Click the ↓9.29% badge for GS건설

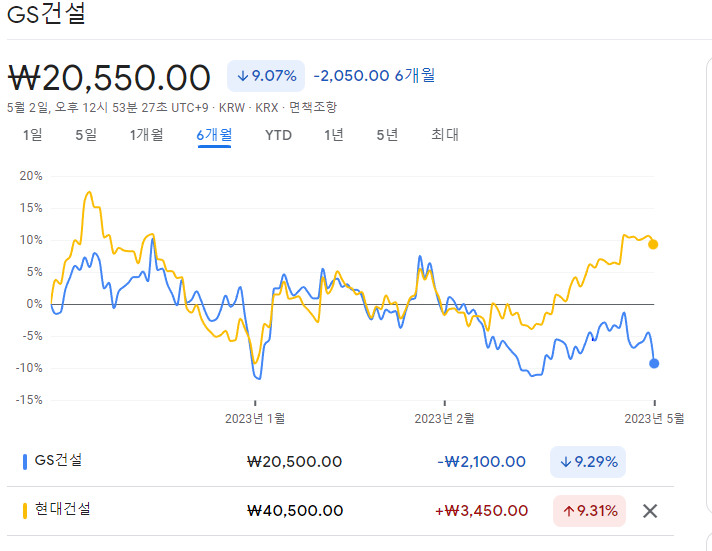pos(588,462)
